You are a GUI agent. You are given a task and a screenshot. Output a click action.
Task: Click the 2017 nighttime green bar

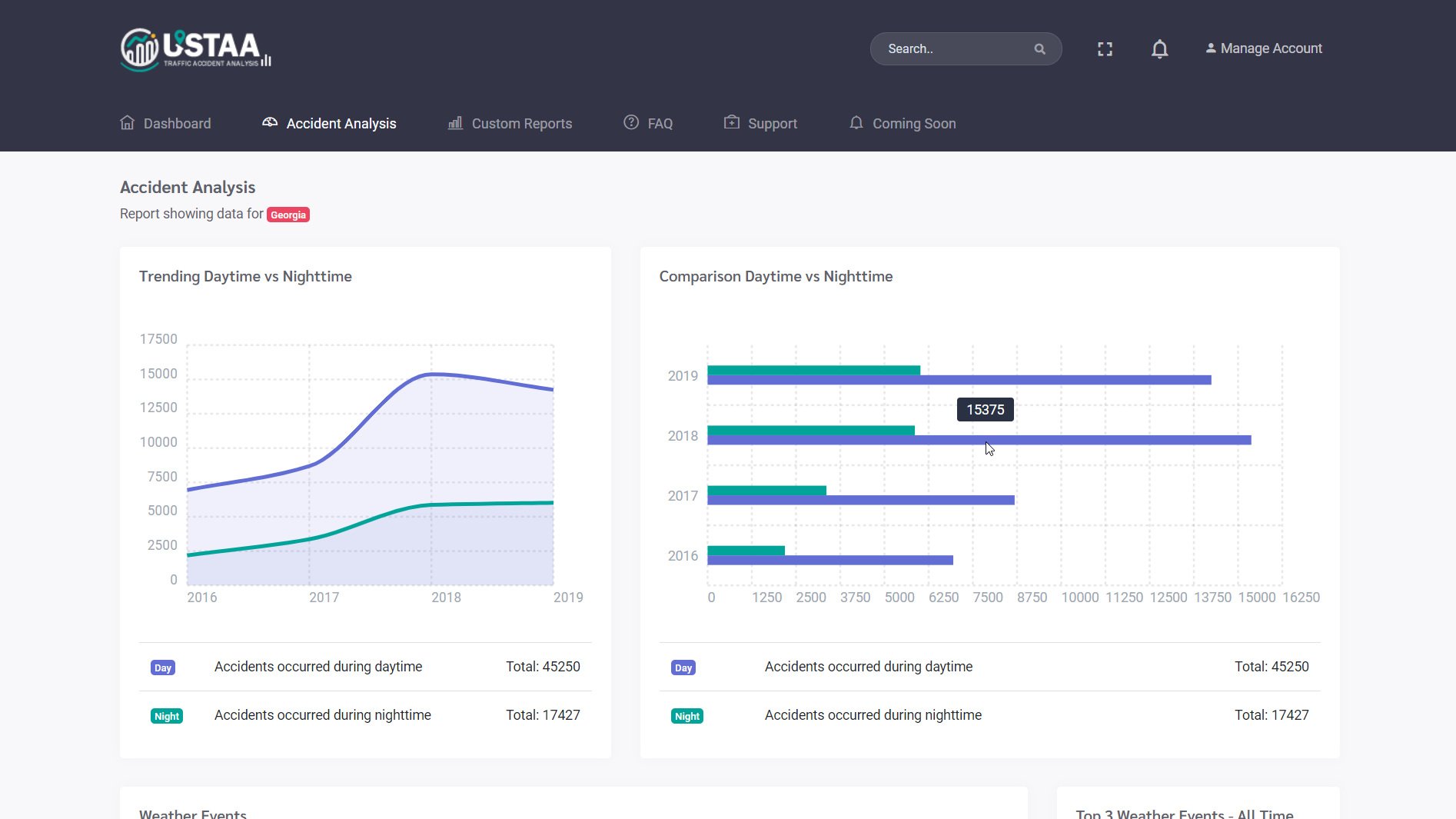point(766,491)
